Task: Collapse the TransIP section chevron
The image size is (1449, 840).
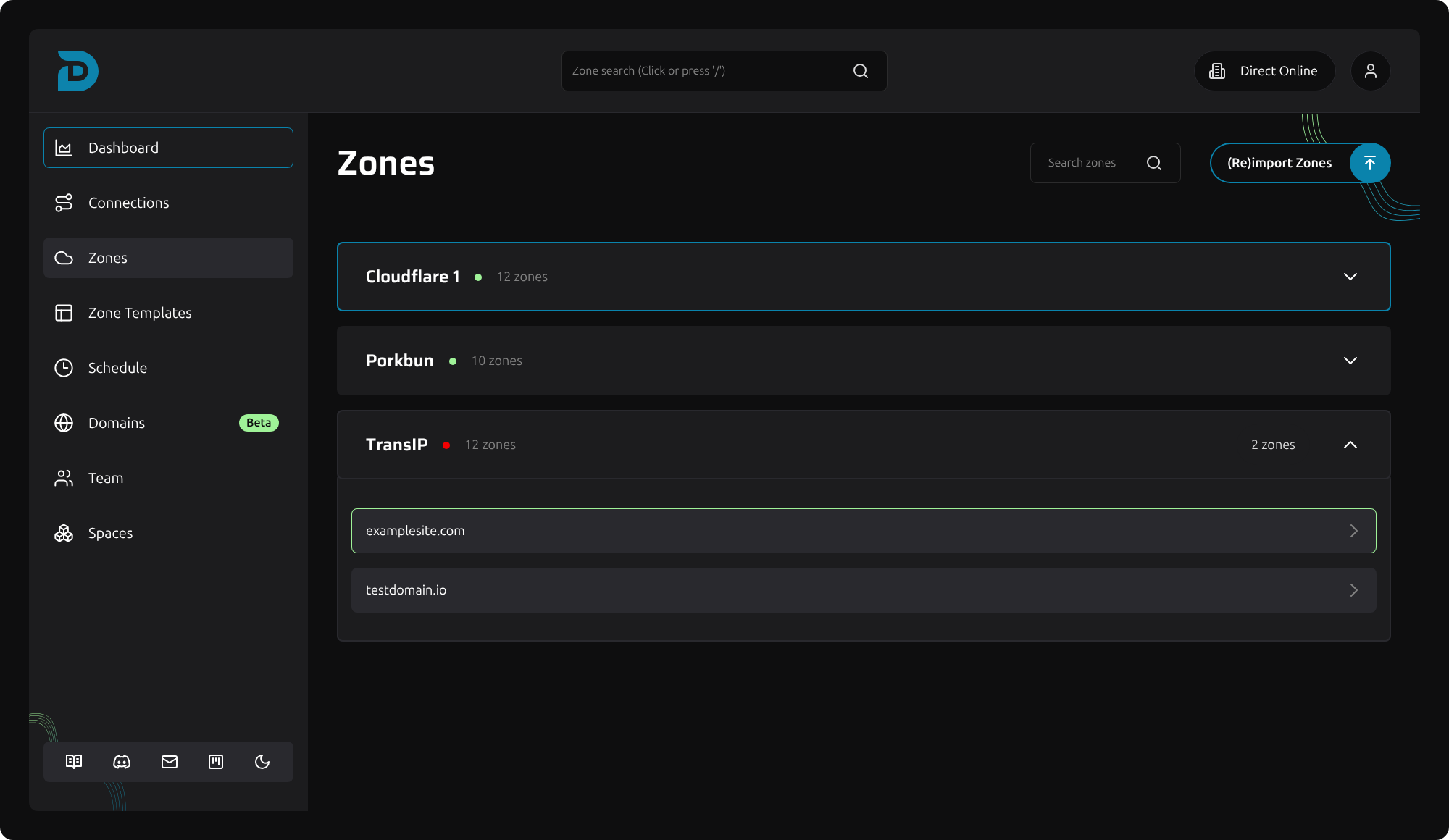Action: [x=1350, y=445]
